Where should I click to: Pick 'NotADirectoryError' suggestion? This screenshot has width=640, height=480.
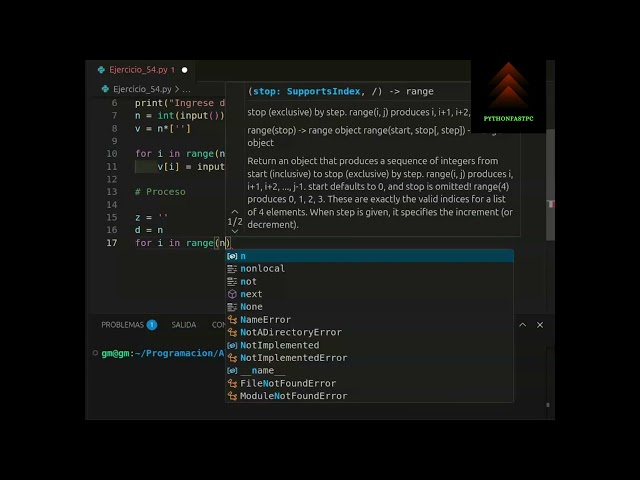[369, 332]
